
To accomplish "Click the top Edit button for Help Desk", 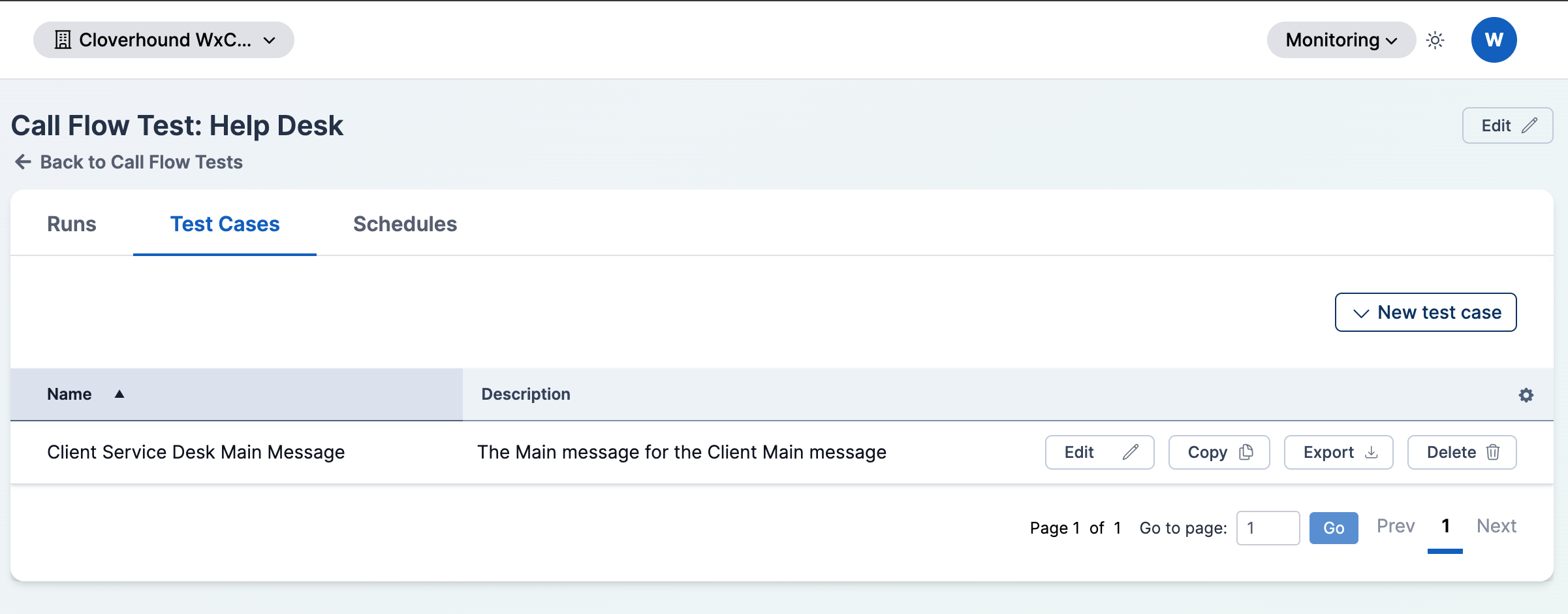I will 1507,125.
